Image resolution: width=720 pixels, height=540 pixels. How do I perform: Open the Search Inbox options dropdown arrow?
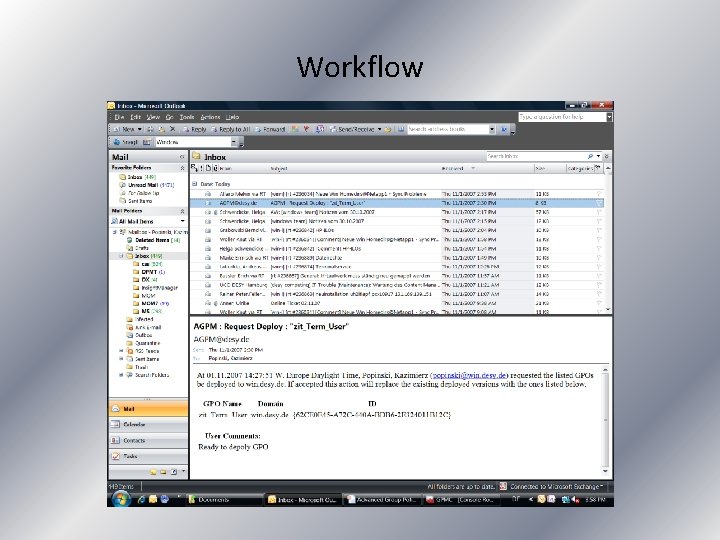point(598,157)
